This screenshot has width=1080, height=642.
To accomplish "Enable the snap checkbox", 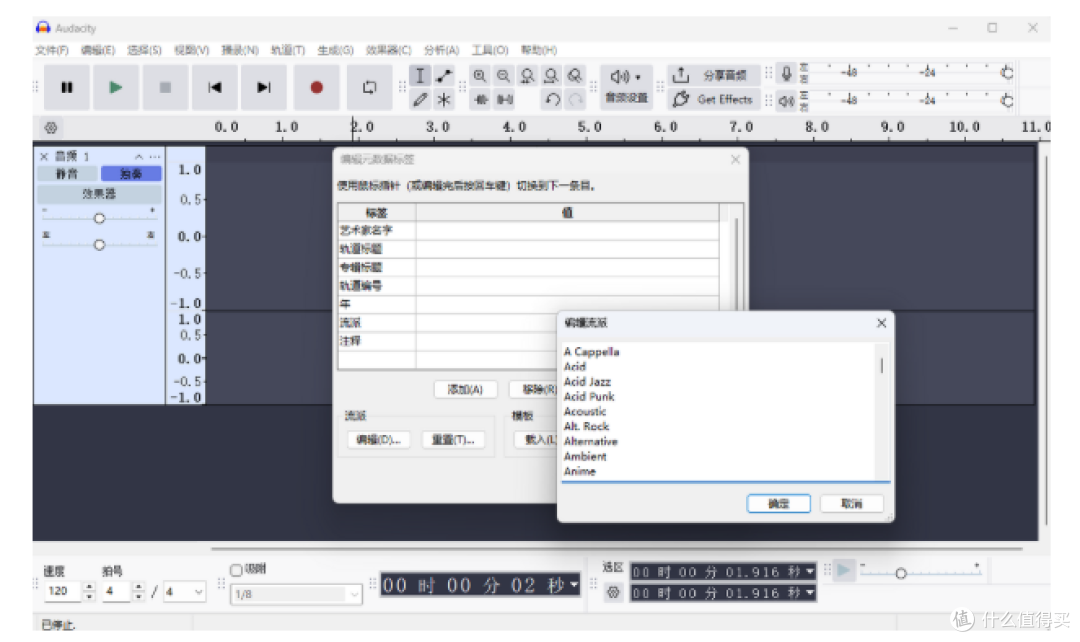I will pyautogui.click(x=236, y=570).
